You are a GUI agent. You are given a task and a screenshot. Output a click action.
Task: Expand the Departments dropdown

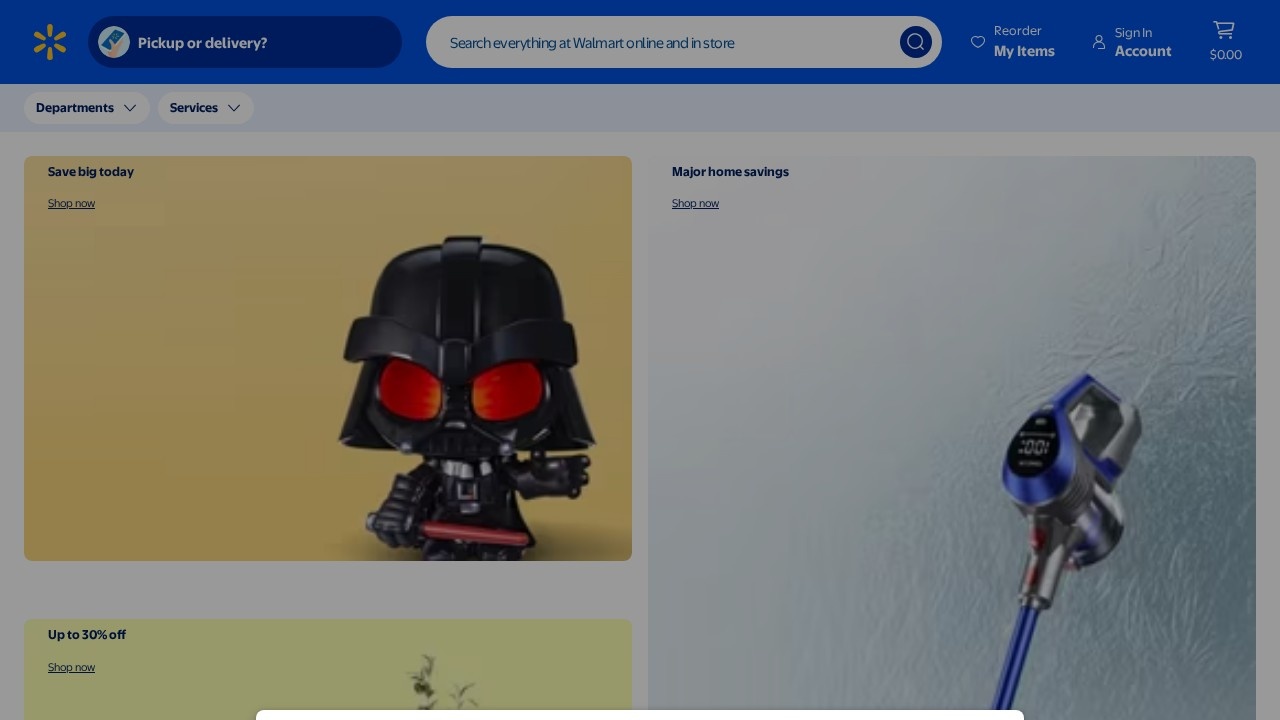[x=87, y=108]
